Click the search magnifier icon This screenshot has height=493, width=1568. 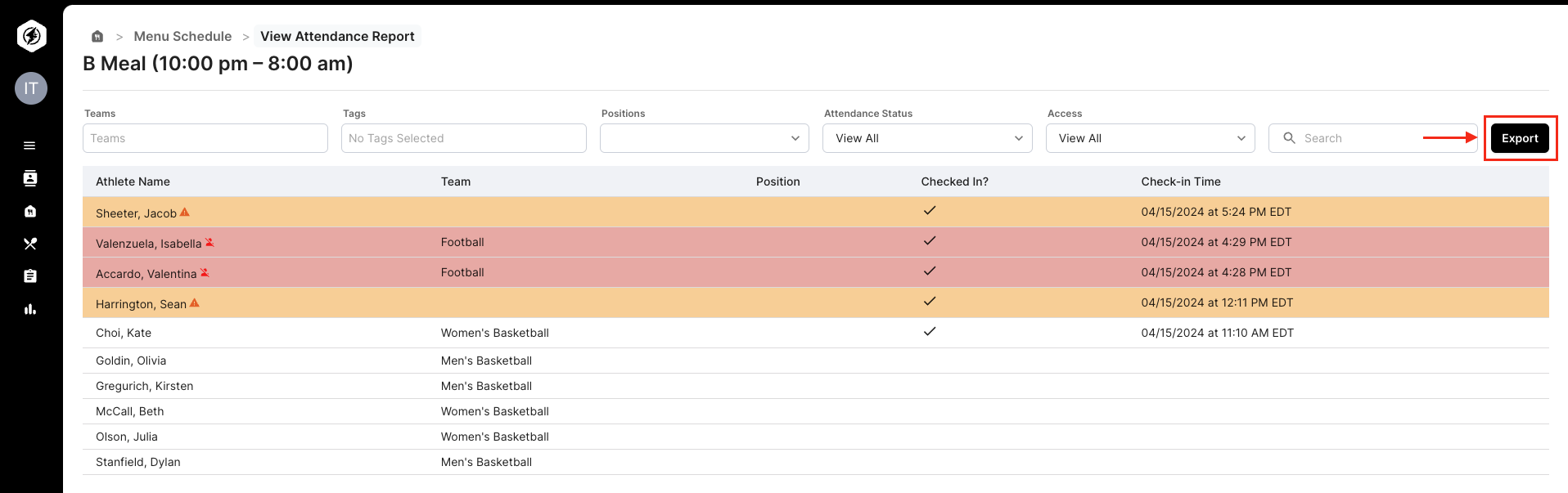(1289, 138)
